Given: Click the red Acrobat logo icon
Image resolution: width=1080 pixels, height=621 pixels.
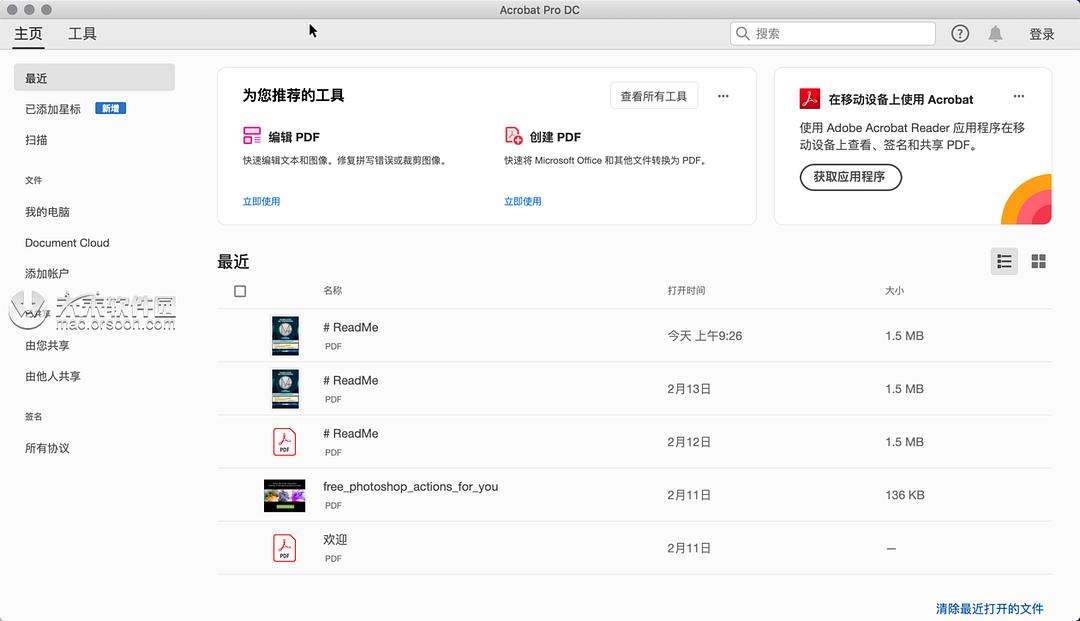Looking at the screenshot, I should [x=809, y=98].
